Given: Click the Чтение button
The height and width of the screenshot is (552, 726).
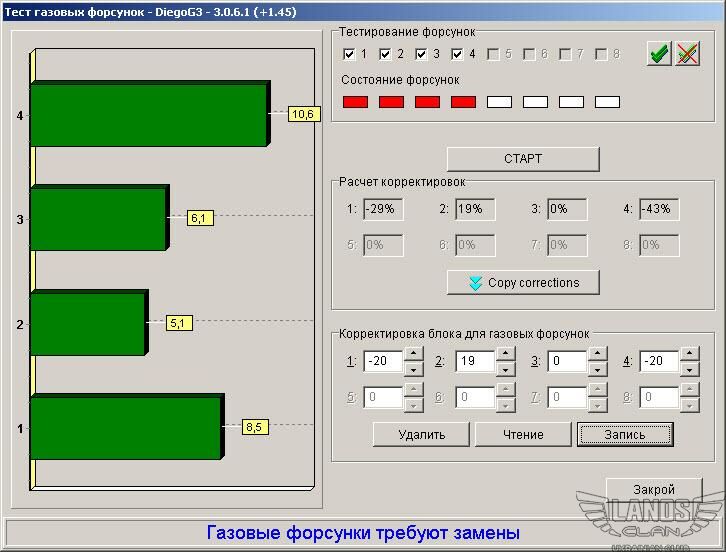Looking at the screenshot, I should tap(523, 434).
